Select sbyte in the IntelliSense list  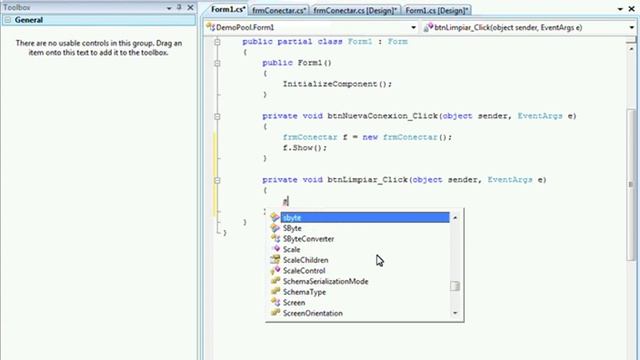coord(365,218)
